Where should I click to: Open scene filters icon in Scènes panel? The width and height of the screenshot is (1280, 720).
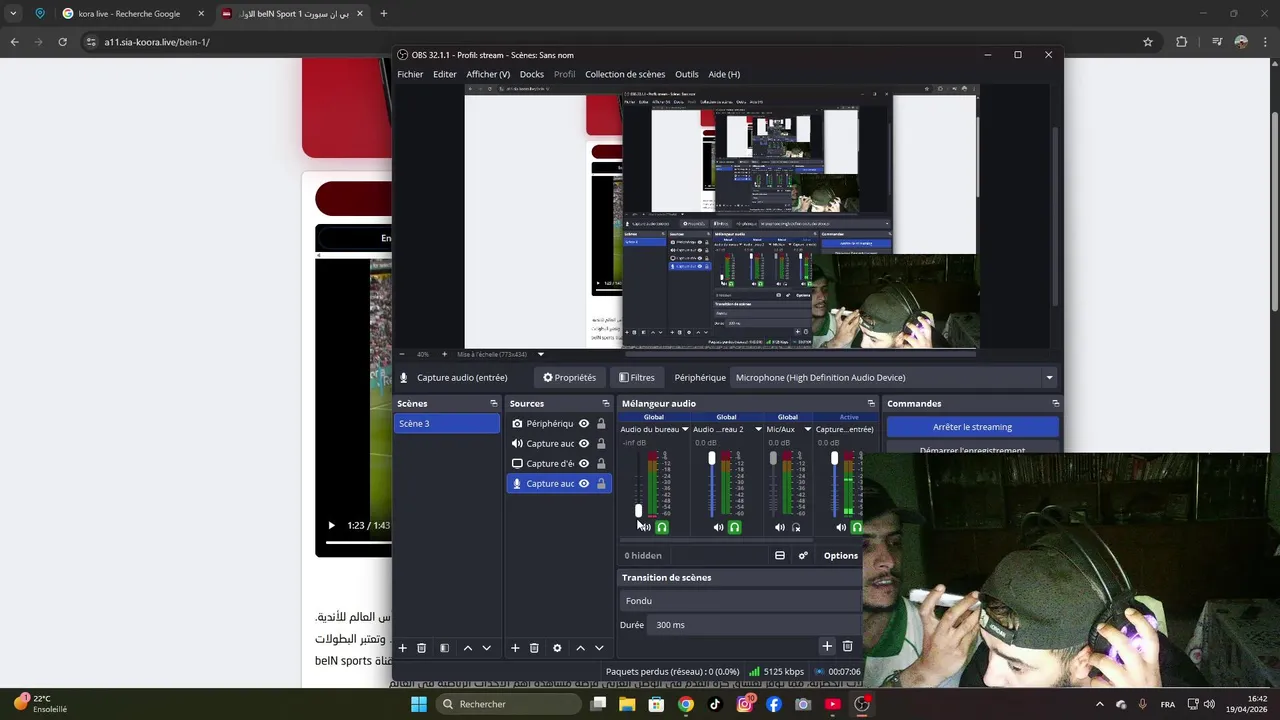coord(445,648)
